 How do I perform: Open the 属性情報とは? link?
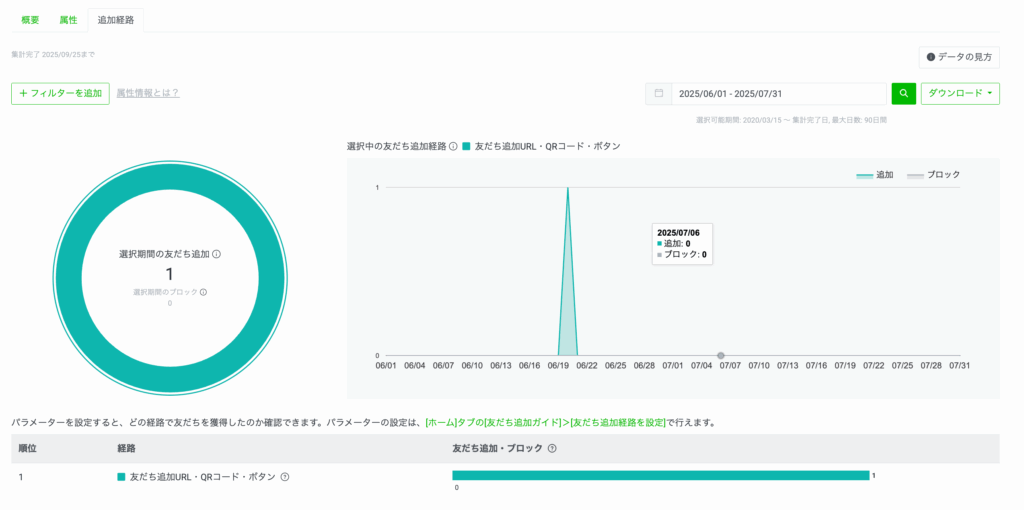148,93
